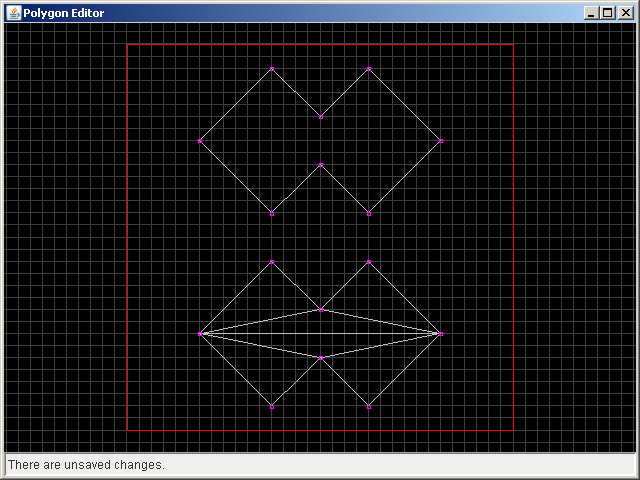Pick the upper polygon's top-right peak vertex

(369, 69)
